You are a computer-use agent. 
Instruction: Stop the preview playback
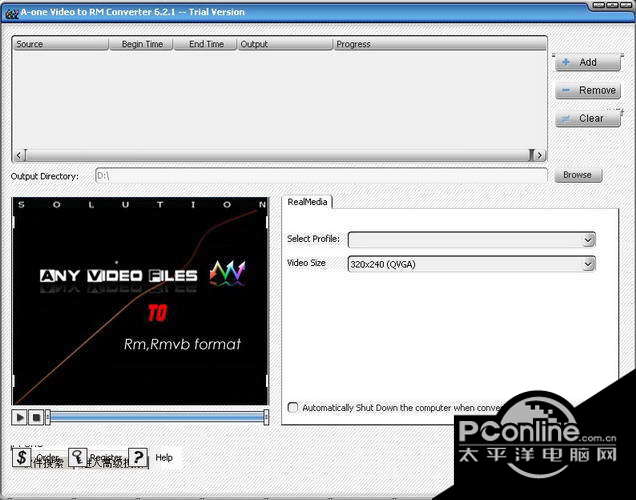point(36,417)
